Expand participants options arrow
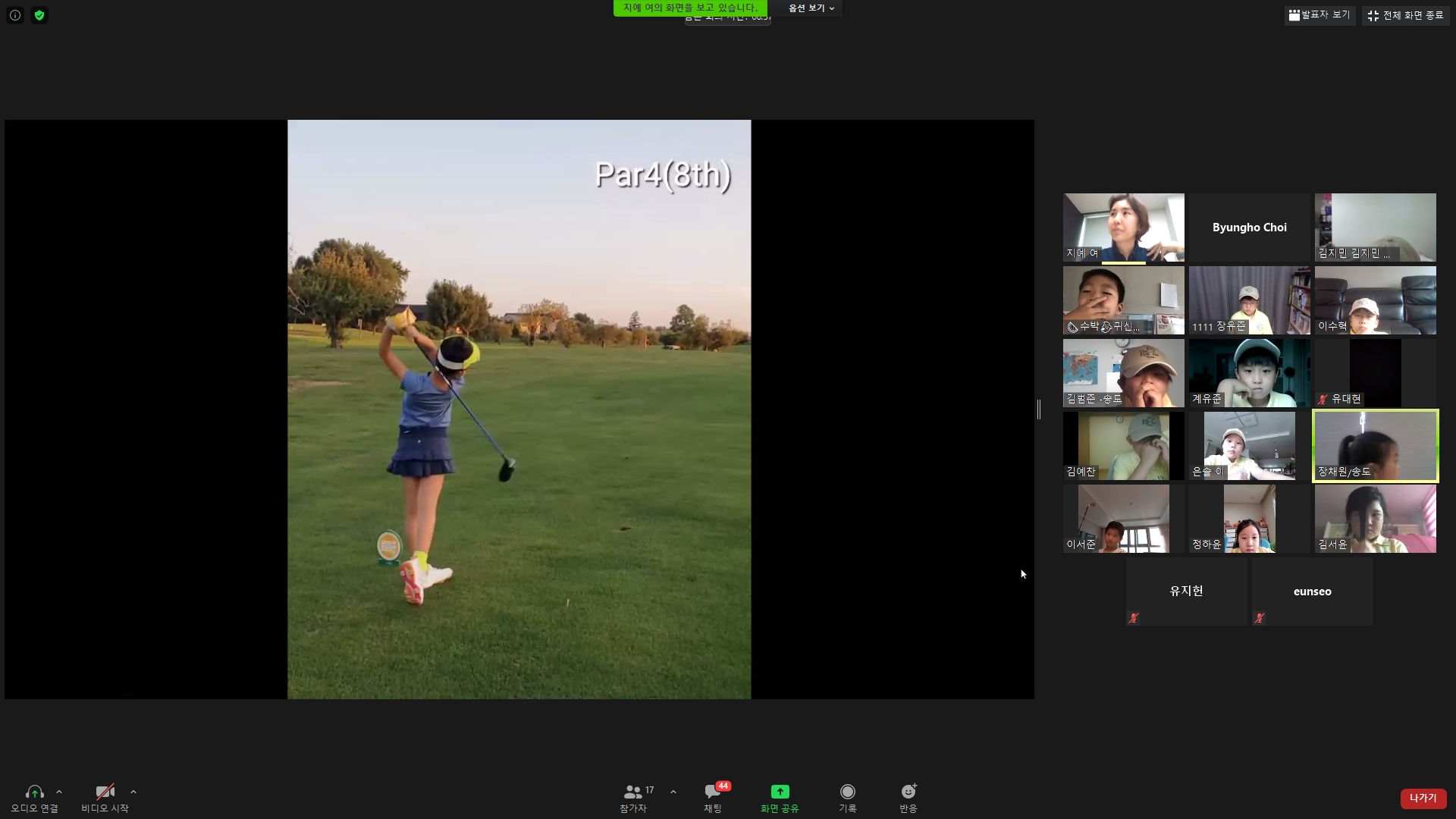 (x=673, y=792)
